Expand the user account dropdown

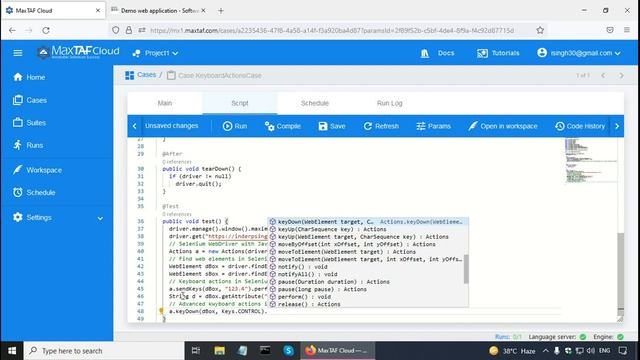[579, 53]
